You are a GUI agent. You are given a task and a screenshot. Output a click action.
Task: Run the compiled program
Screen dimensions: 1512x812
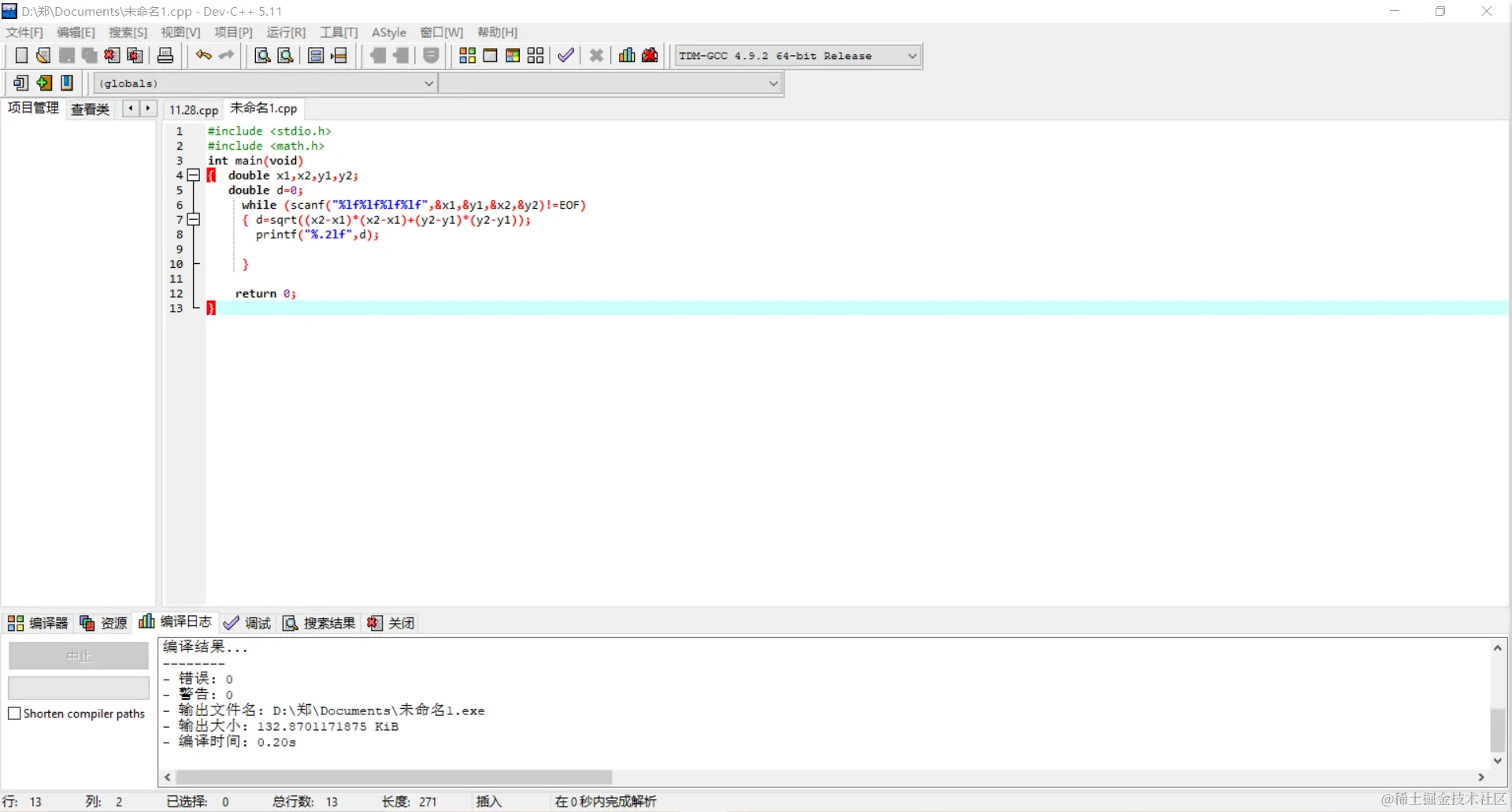pyautogui.click(x=490, y=55)
